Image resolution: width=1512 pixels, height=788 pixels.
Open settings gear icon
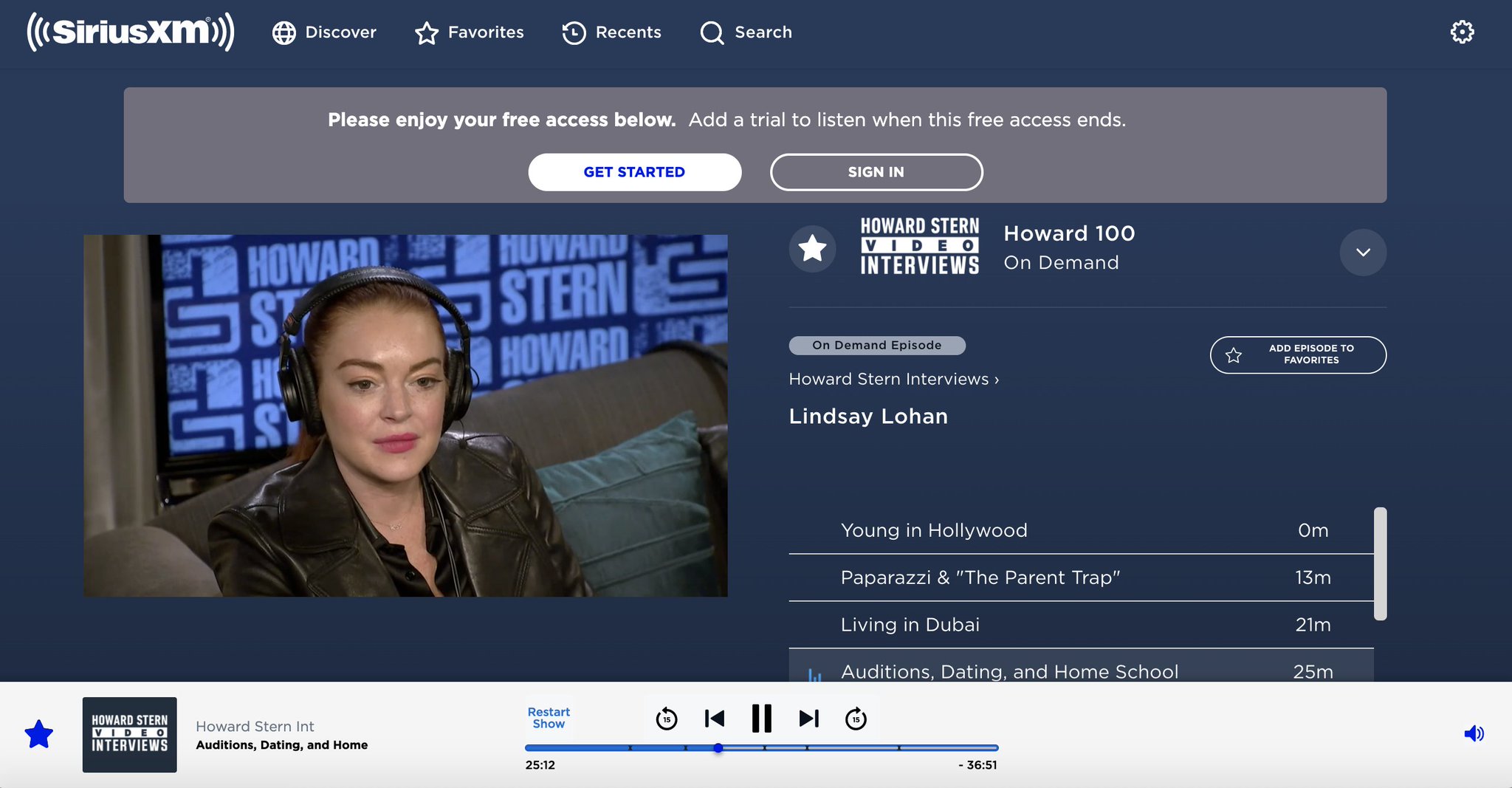1462,32
